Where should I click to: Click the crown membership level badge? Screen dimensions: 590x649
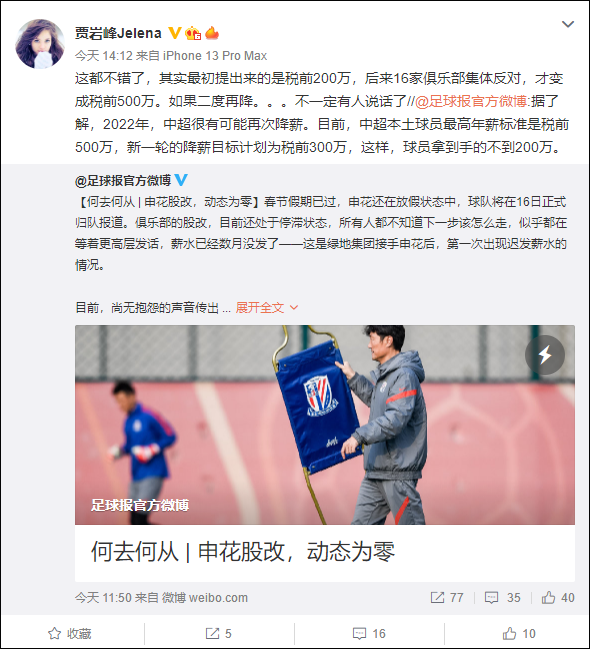click(193, 33)
